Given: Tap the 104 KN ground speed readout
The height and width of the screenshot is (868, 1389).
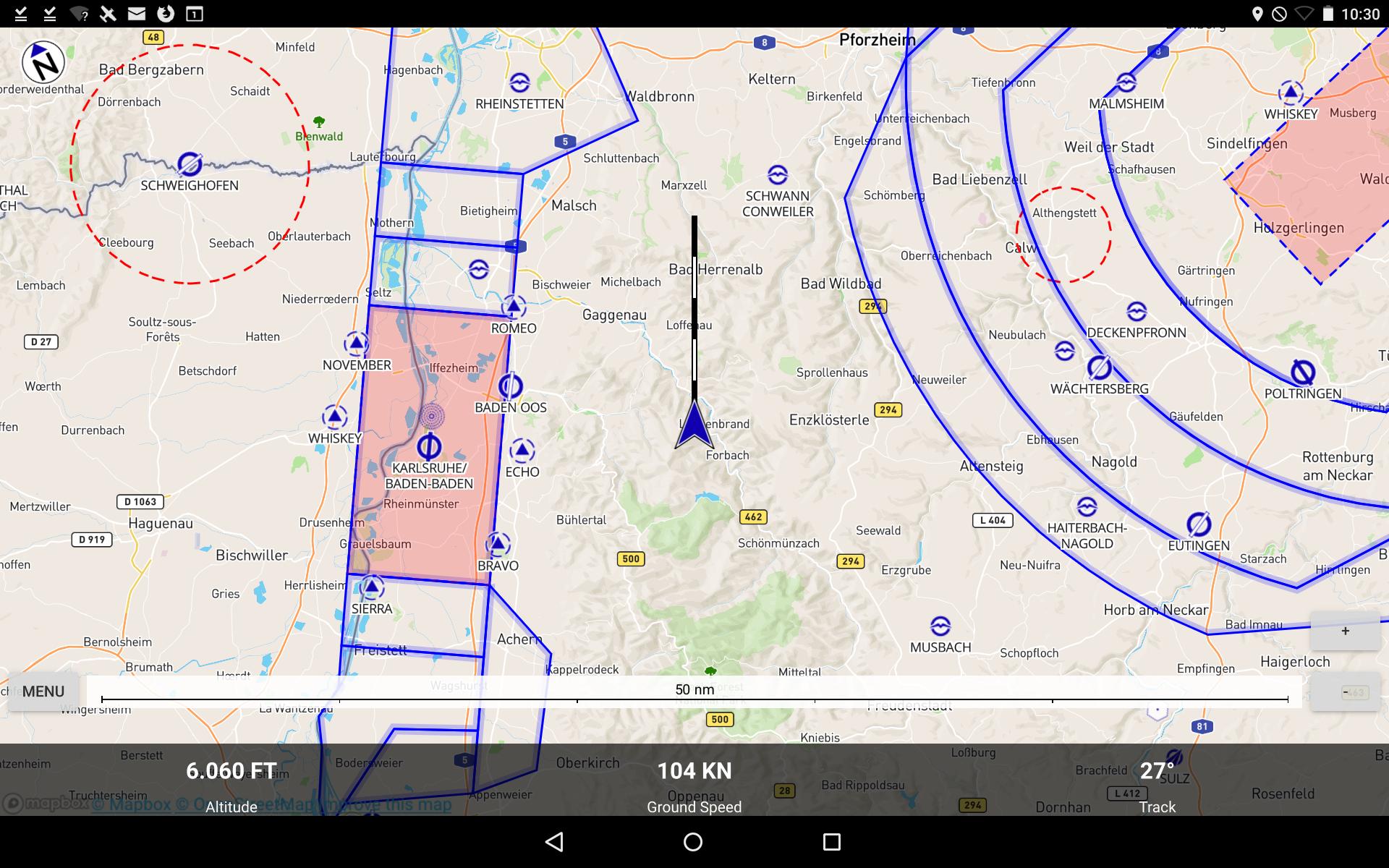Looking at the screenshot, I should click(694, 771).
